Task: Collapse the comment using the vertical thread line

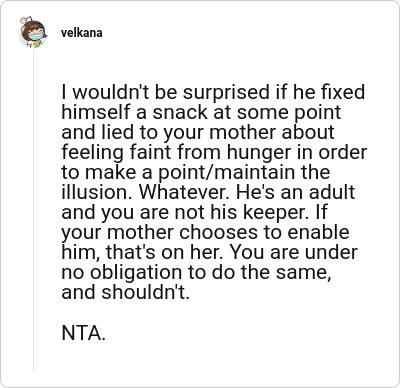Action: tap(33, 210)
